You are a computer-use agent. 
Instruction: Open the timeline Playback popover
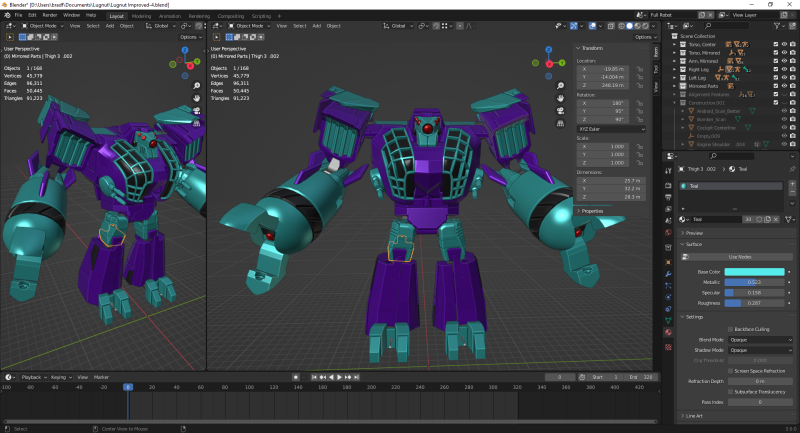pyautogui.click(x=34, y=377)
